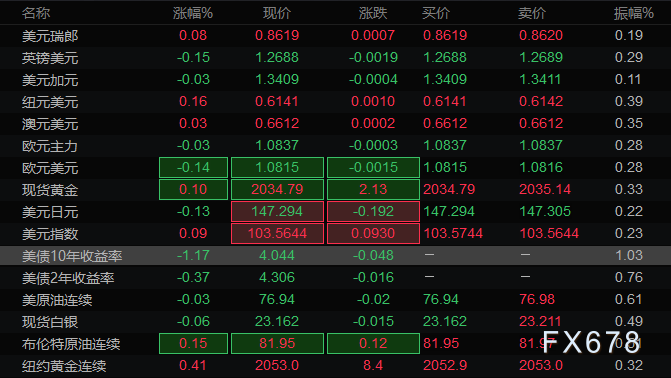
Task: Click the 名称 column header
Action: click(36, 13)
